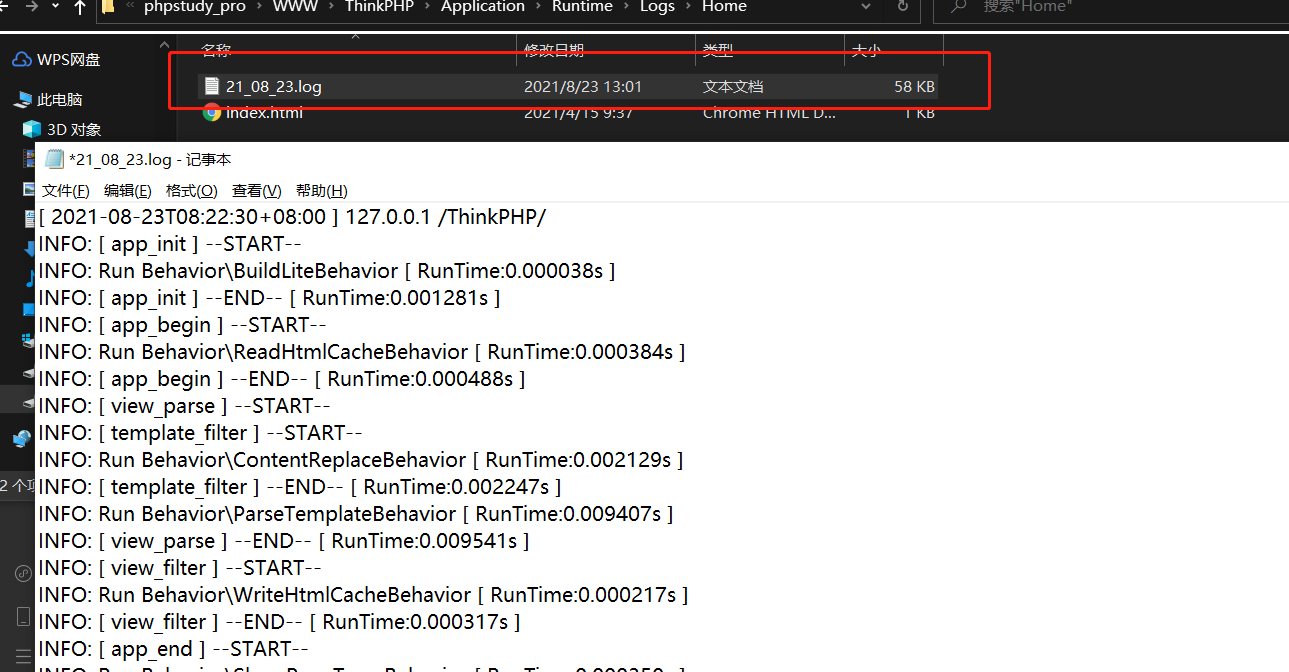1289x672 pixels.
Task: Click the 文本文档 type cell
Action: click(733, 87)
